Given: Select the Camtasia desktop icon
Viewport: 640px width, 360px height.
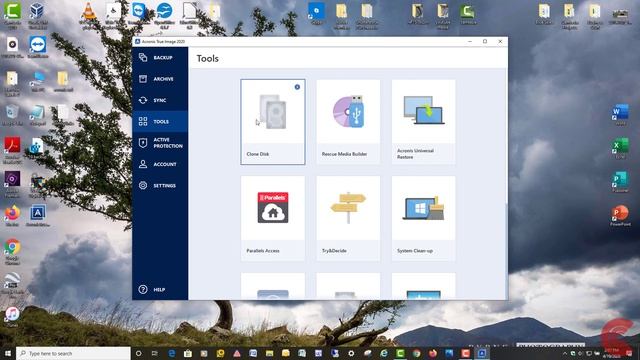Looking at the screenshot, I should point(12,16).
